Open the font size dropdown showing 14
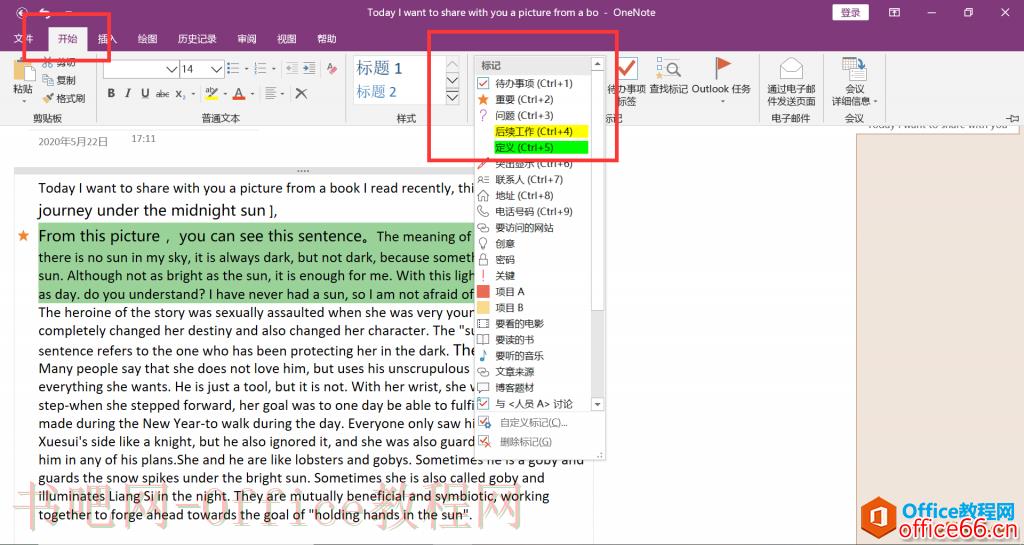The width and height of the screenshot is (1024, 545). pyautogui.click(x=217, y=69)
